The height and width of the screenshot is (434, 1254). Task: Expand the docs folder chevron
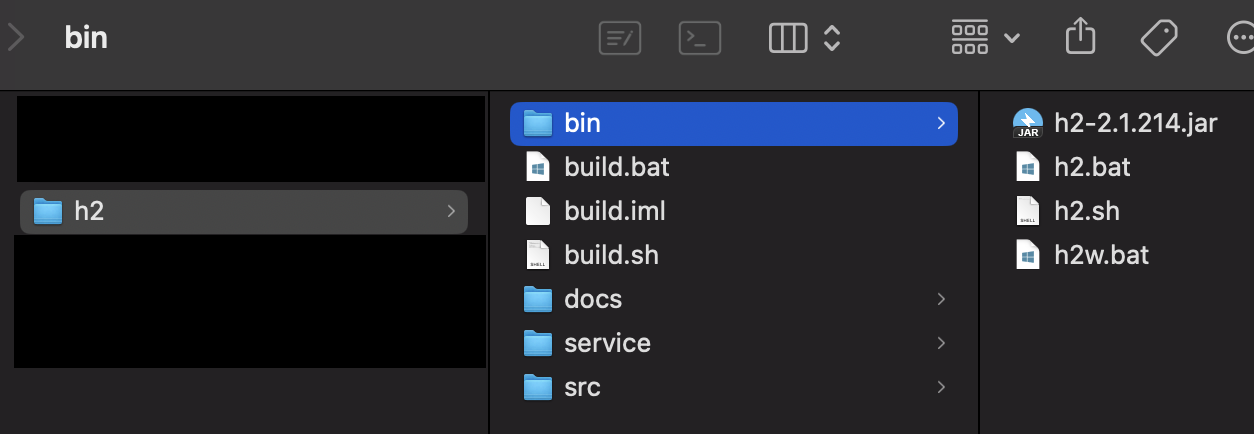coord(940,299)
